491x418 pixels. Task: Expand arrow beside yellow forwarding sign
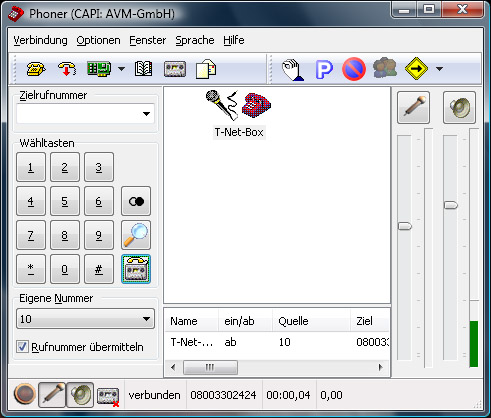click(439, 69)
